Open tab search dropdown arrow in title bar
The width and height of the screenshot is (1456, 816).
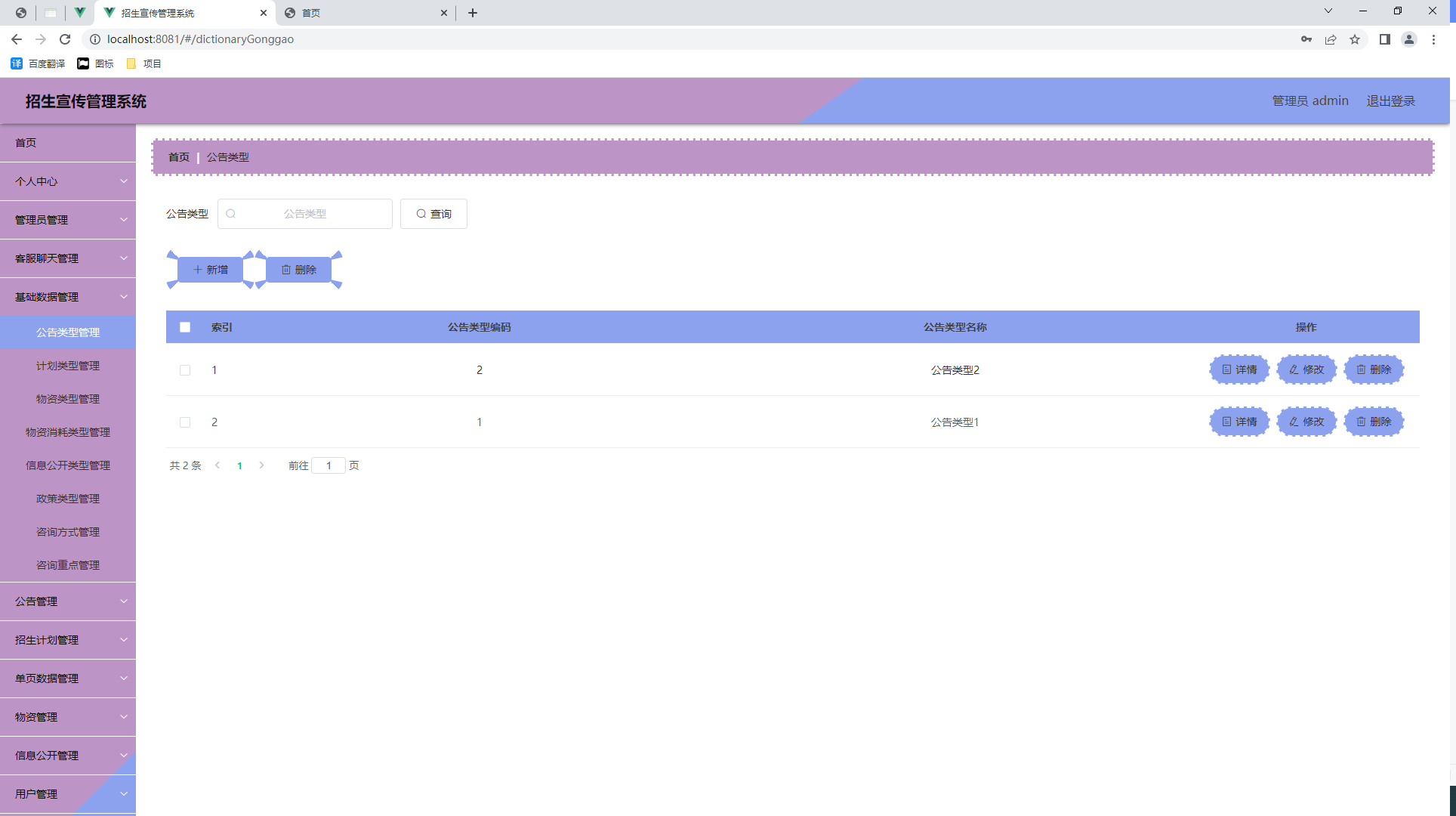point(1328,11)
